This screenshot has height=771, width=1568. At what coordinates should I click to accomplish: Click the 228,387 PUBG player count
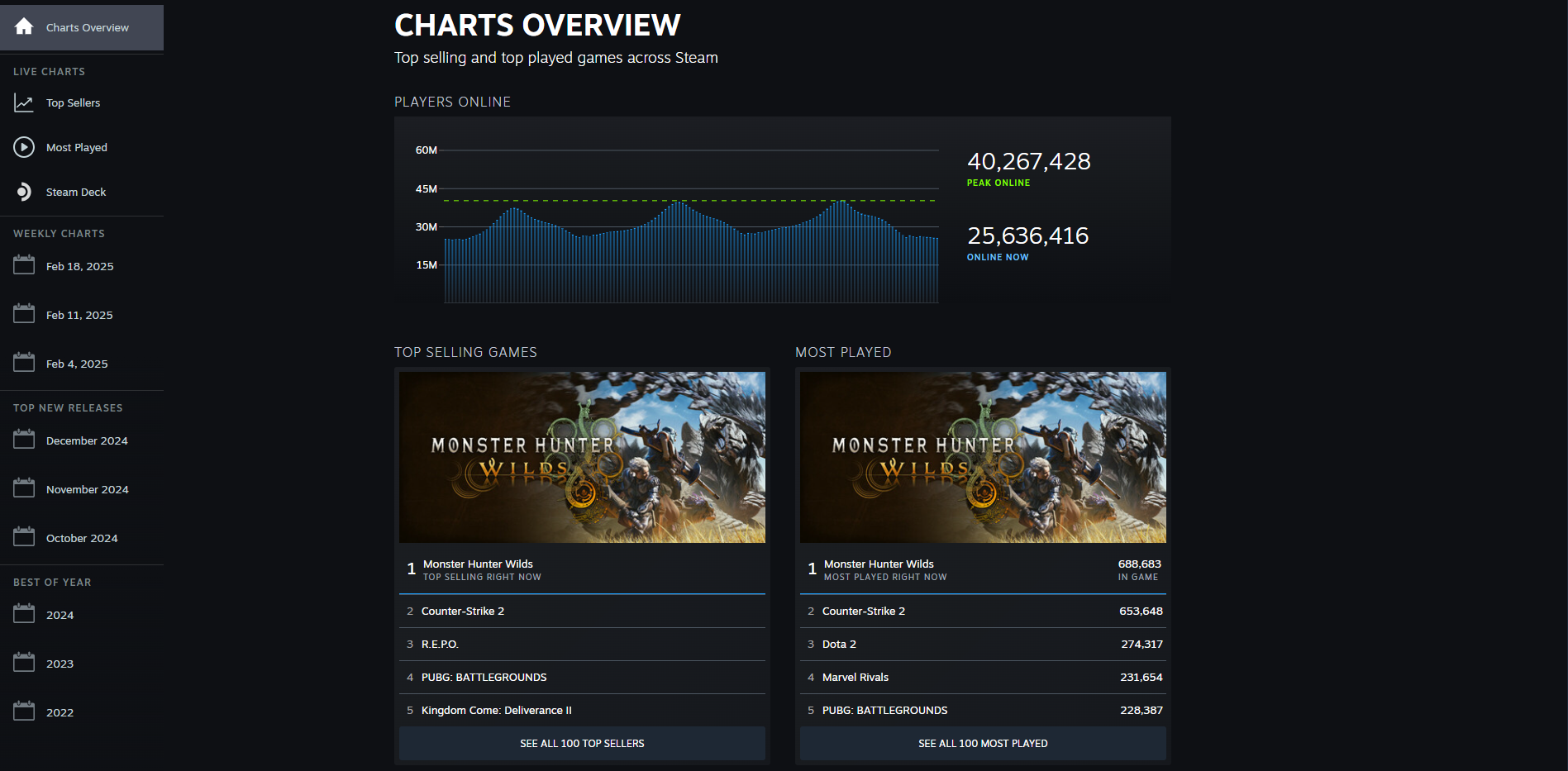[1141, 711]
